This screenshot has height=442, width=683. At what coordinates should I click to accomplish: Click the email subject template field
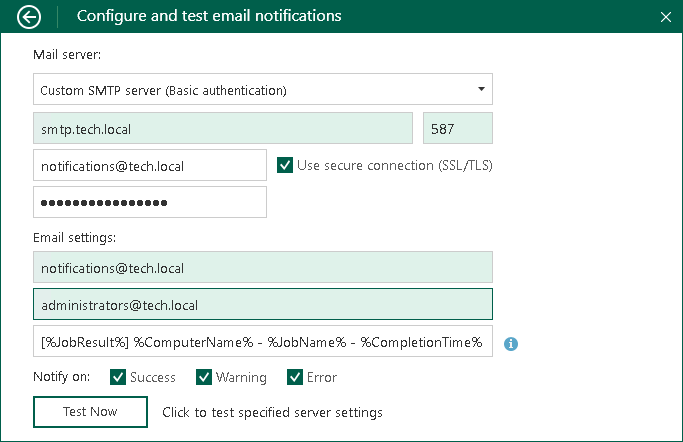point(263,342)
